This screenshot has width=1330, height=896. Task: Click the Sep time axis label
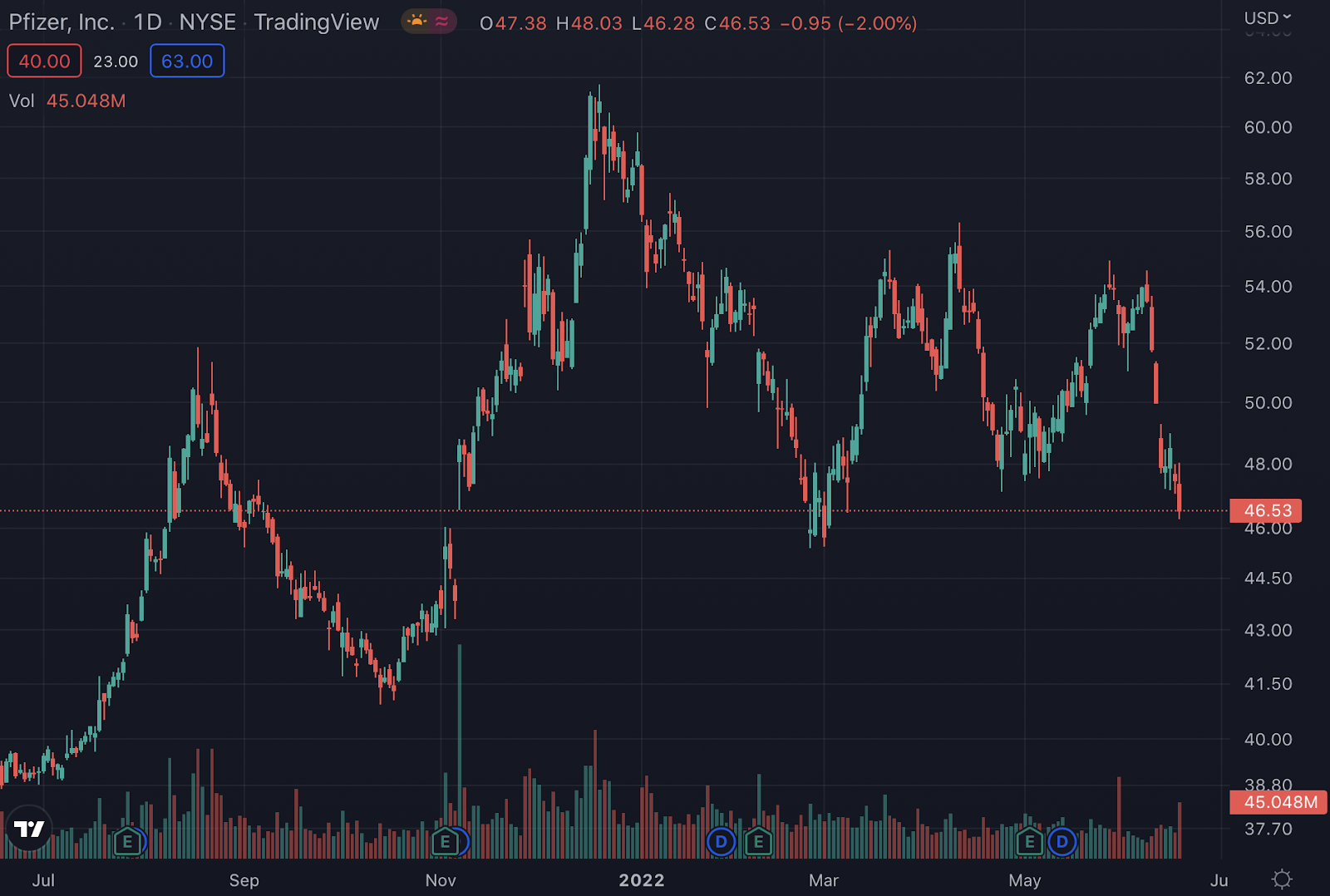tap(244, 880)
